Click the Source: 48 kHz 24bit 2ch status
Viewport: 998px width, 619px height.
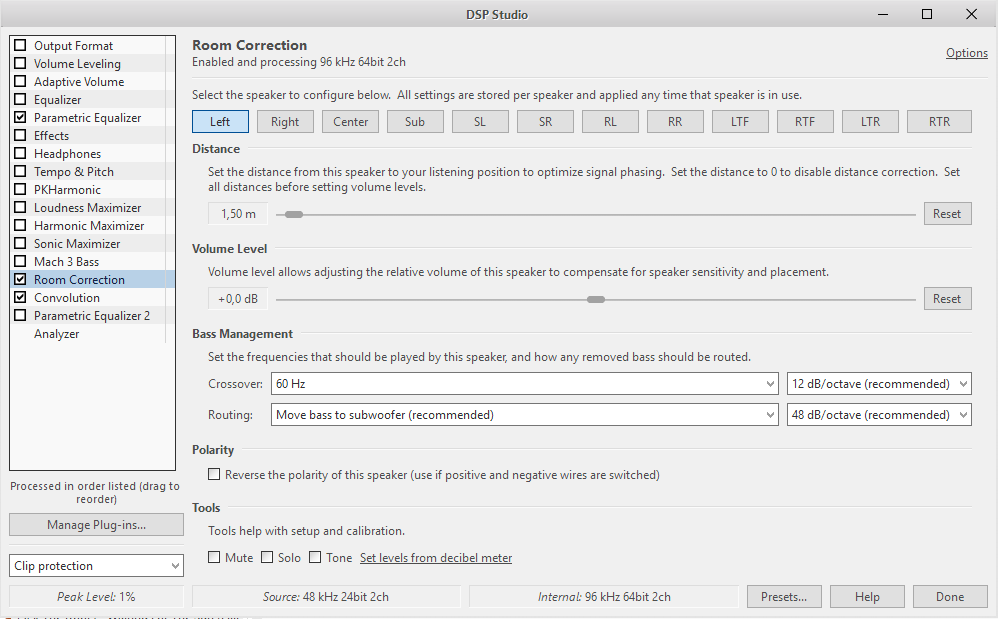pos(326,597)
